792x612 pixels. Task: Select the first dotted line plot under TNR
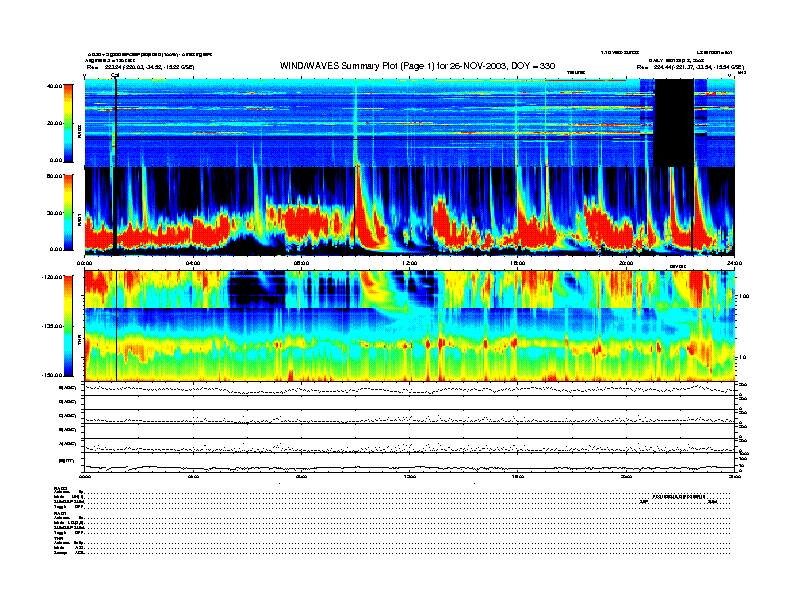pos(410,388)
